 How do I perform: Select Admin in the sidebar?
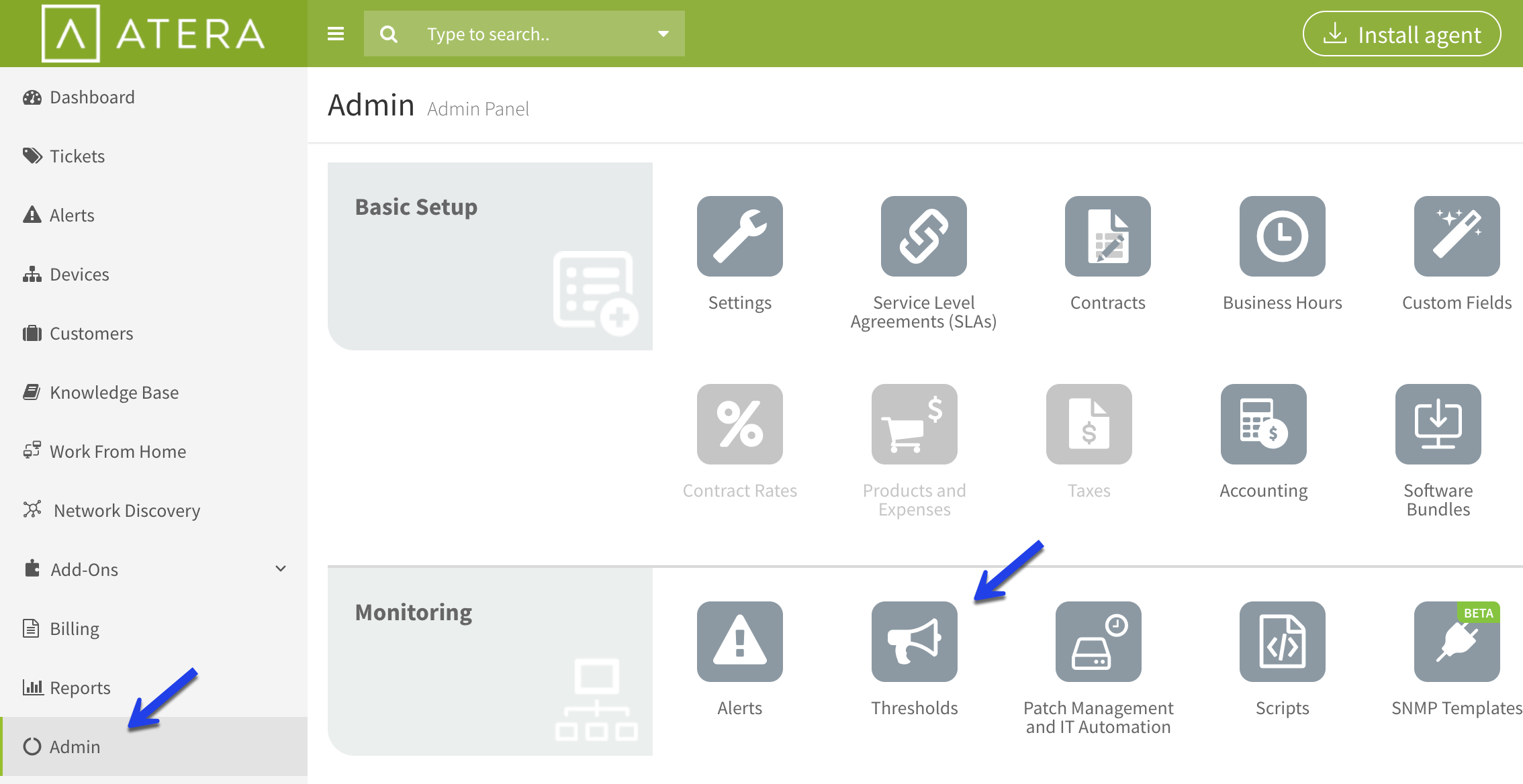pyautogui.click(x=154, y=746)
